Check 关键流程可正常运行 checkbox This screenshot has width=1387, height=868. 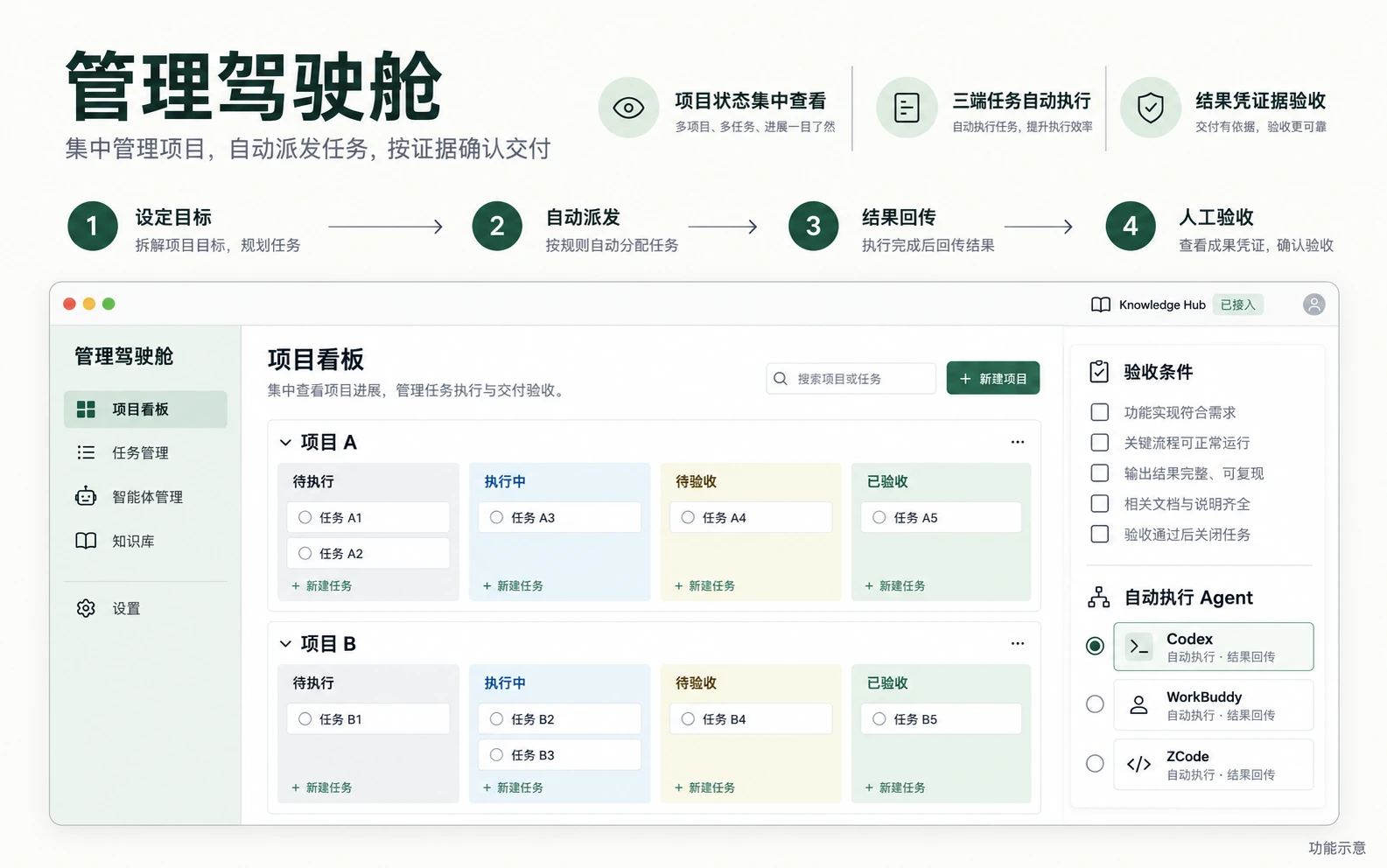click(1100, 443)
